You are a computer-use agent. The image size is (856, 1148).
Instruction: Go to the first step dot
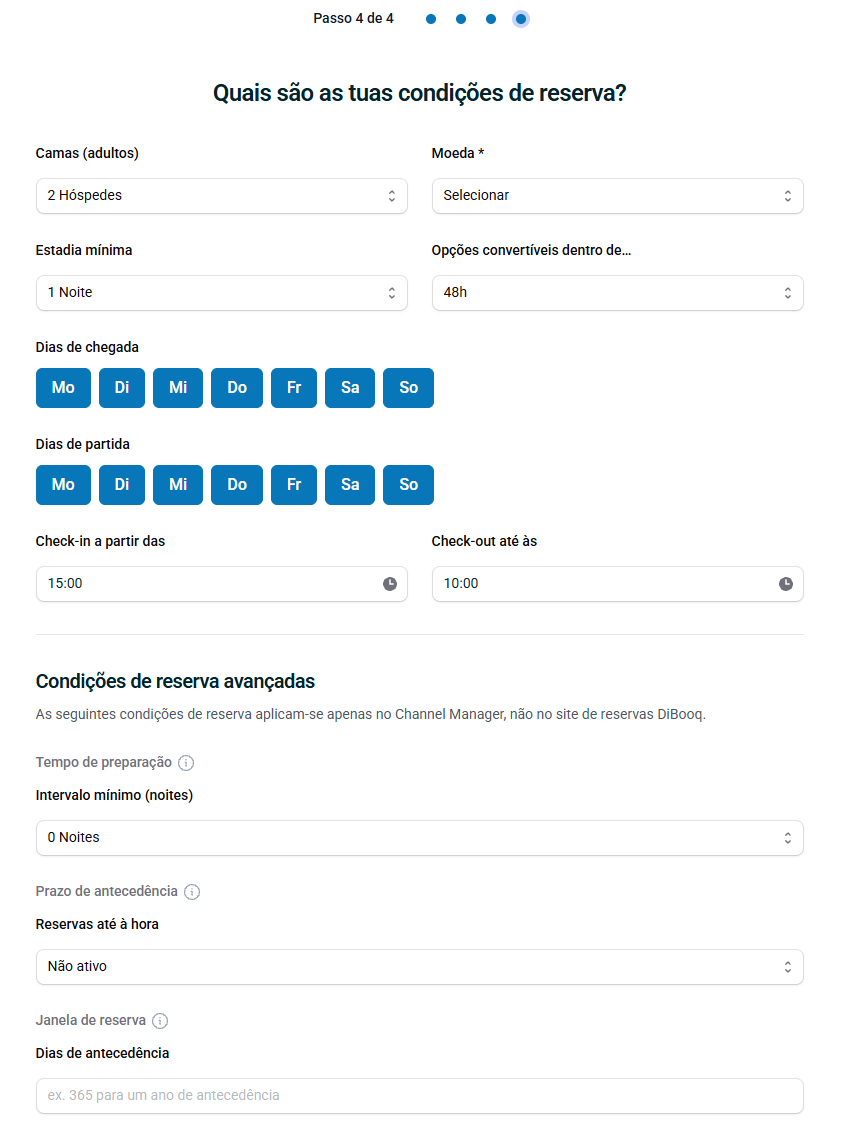coord(431,19)
